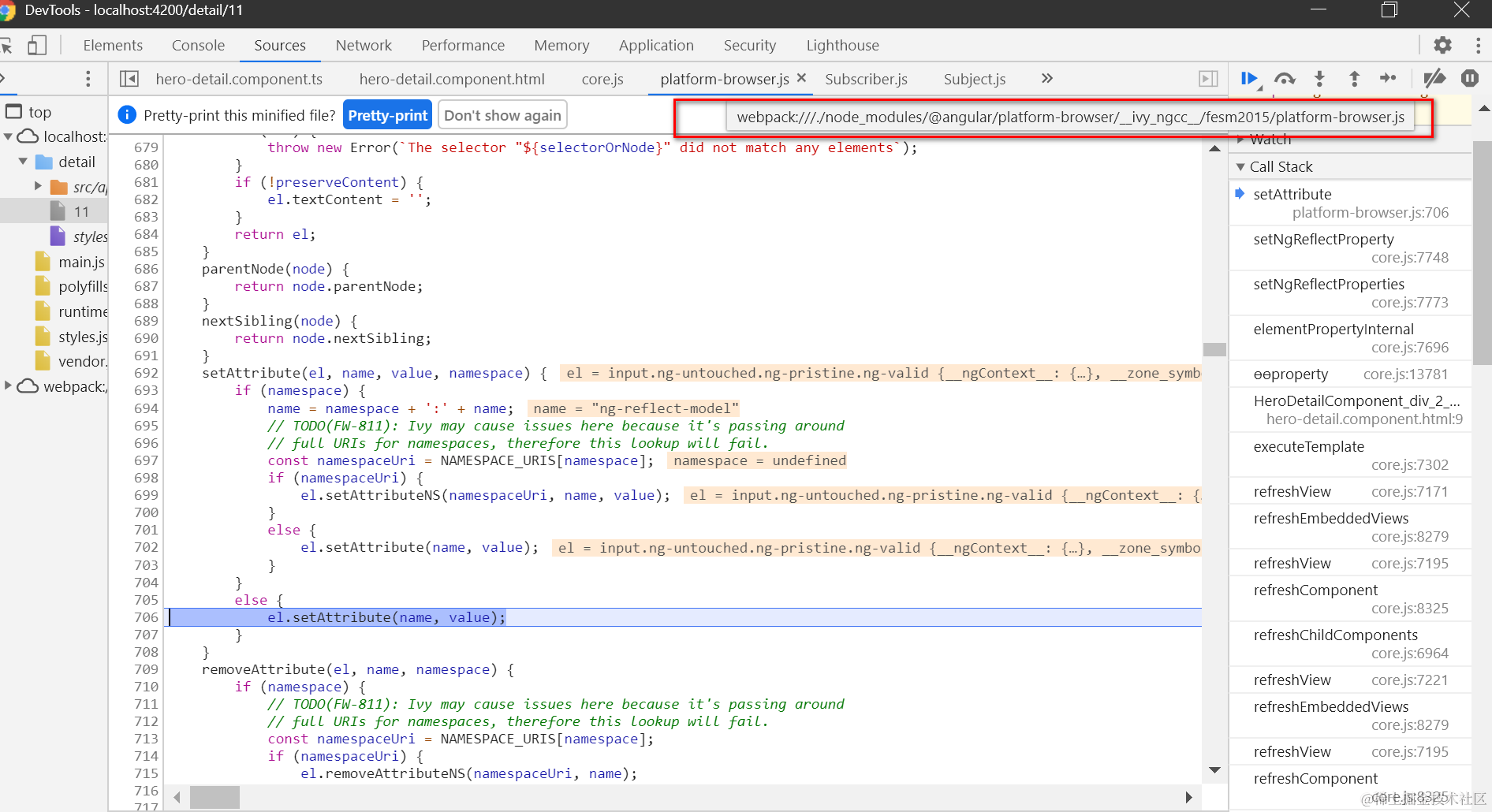This screenshot has height=812, width=1492.
Task: Click the horizontal scrollbar right arrow
Action: point(1188,797)
